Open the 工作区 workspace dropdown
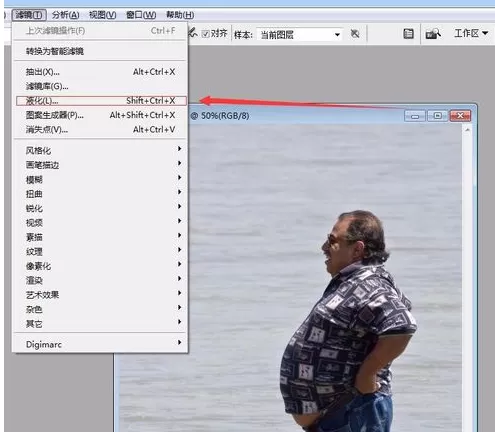495x432 pixels. (471, 33)
